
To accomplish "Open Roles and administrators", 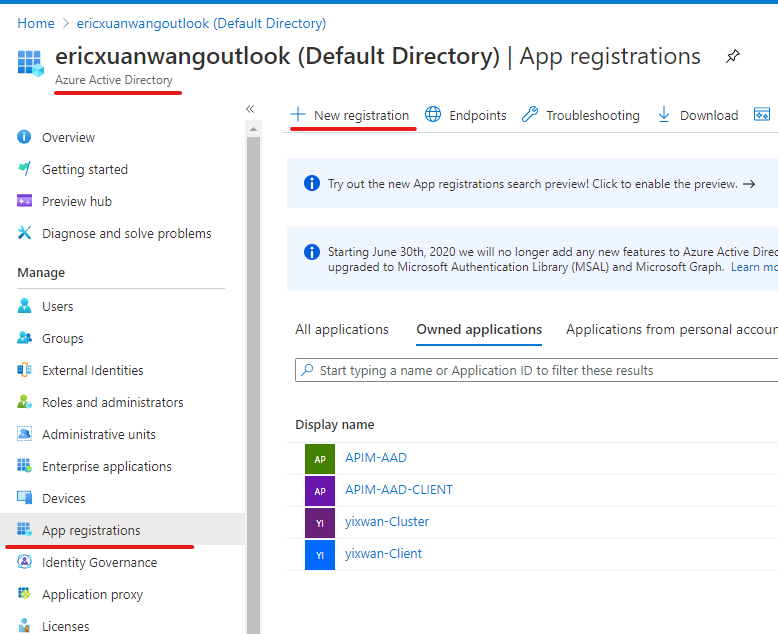I will (113, 402).
